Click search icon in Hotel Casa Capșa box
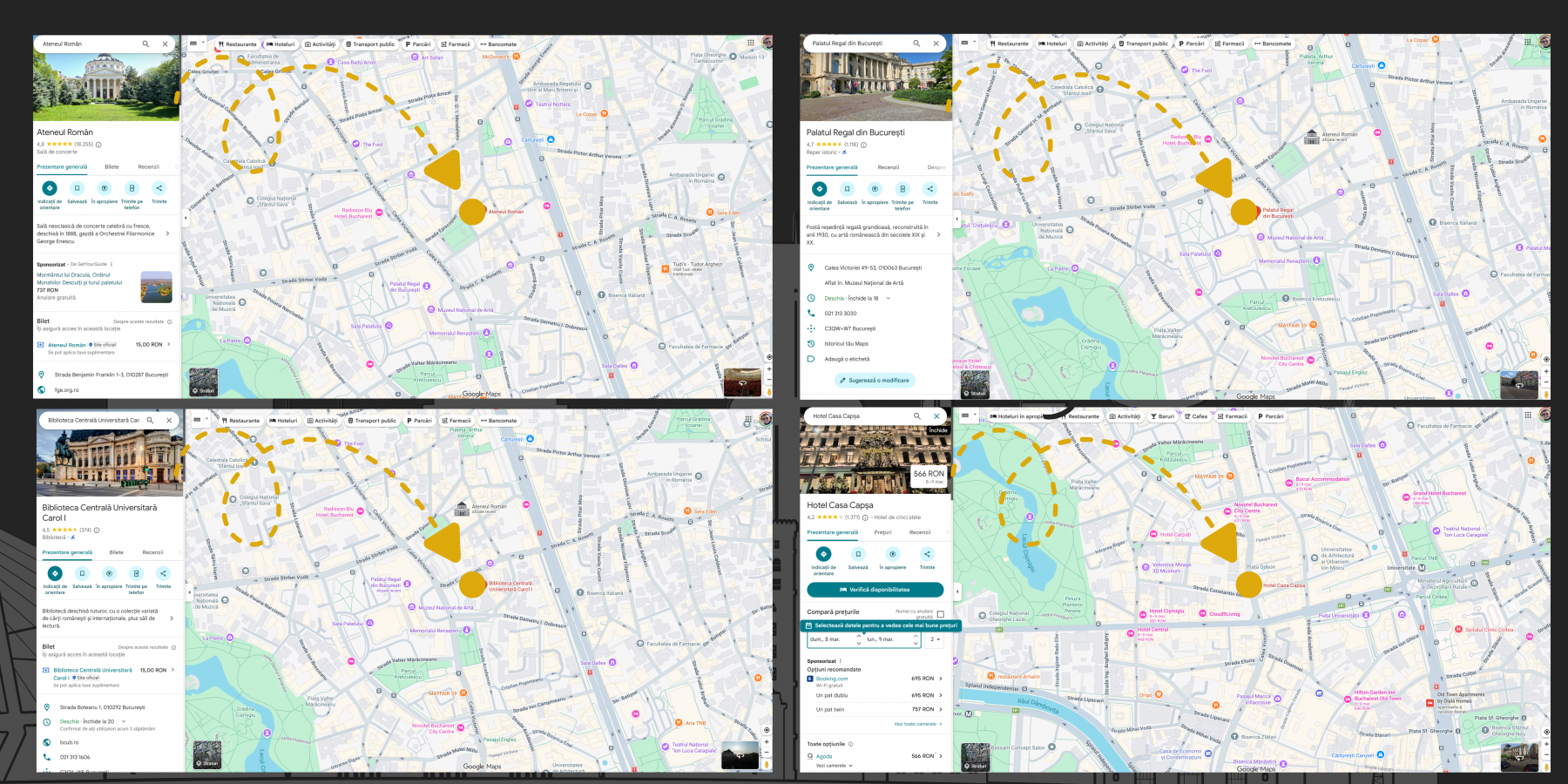The height and width of the screenshot is (784, 1568). pos(916,416)
